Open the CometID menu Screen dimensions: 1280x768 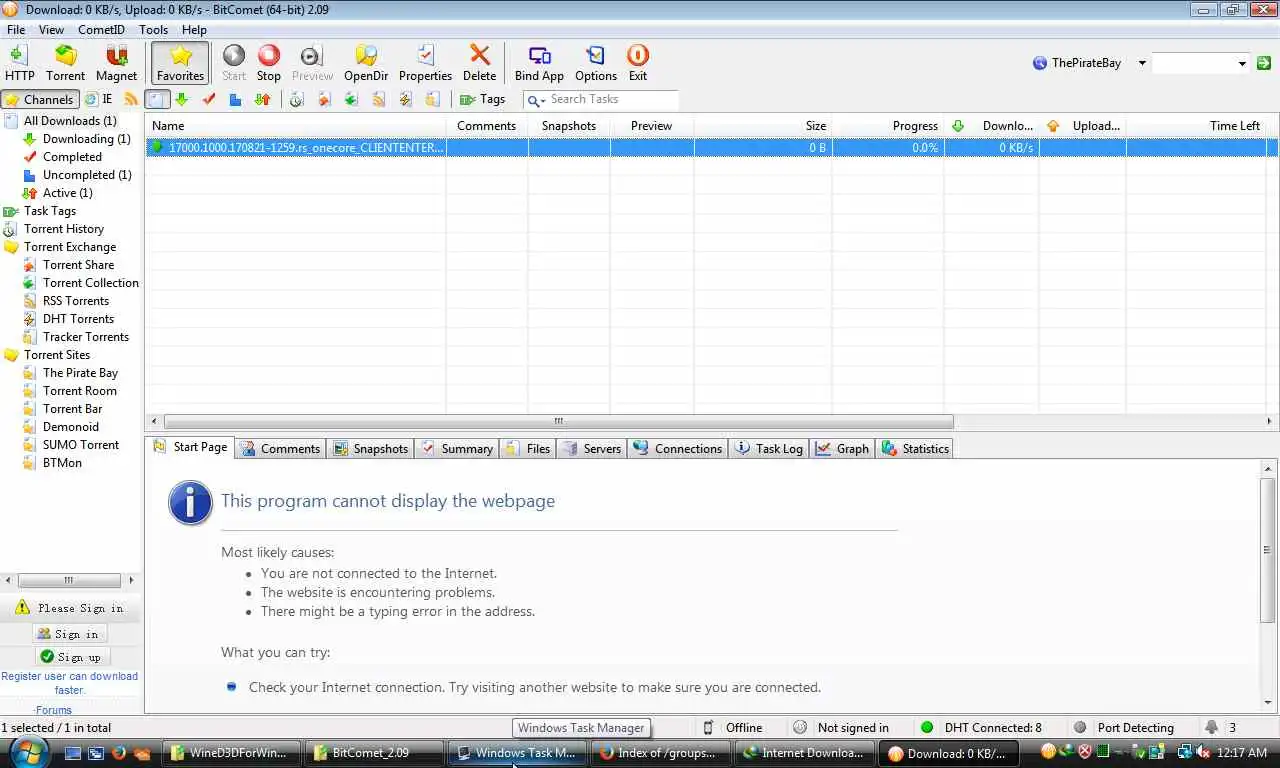coord(101,30)
